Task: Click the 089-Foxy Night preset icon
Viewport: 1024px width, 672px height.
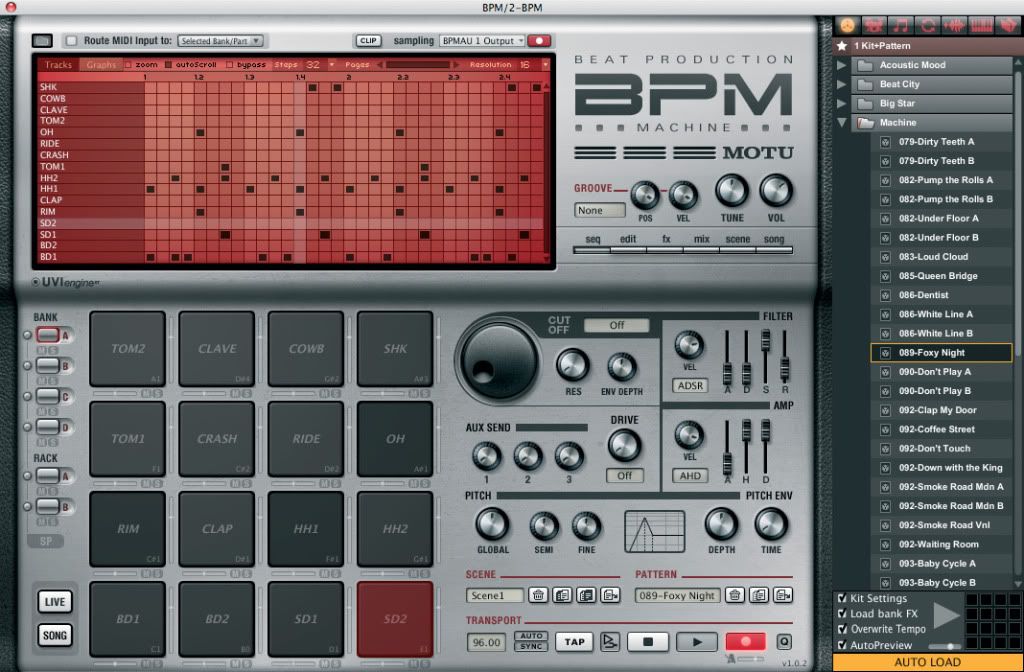Action: coord(885,353)
